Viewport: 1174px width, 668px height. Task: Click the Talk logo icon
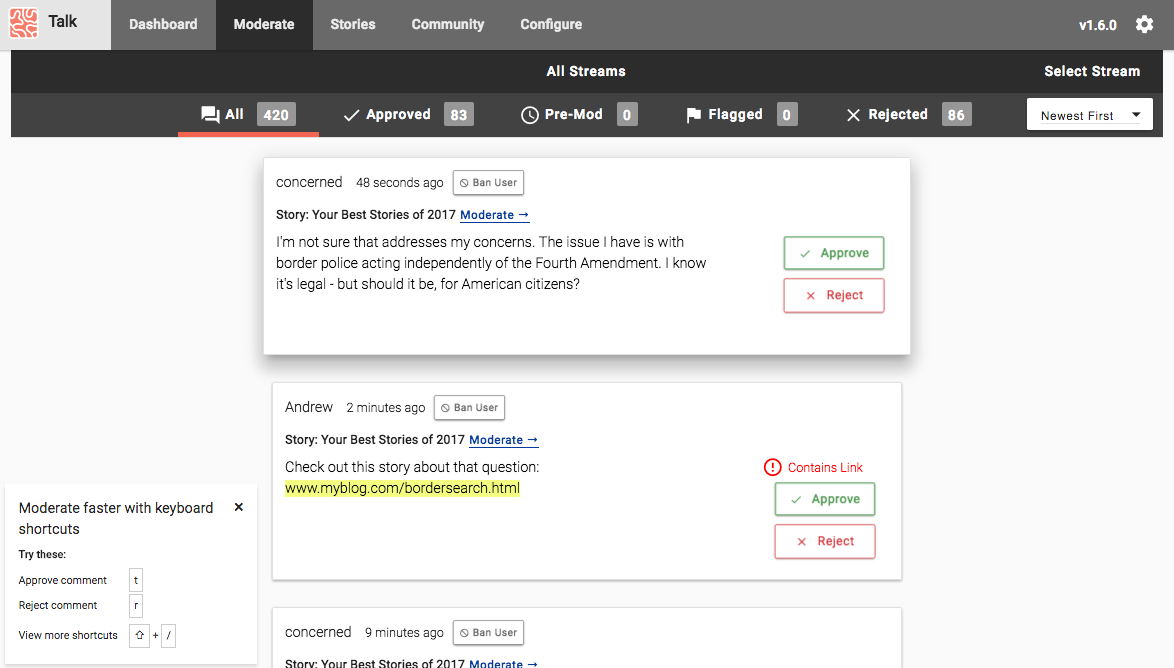point(24,24)
